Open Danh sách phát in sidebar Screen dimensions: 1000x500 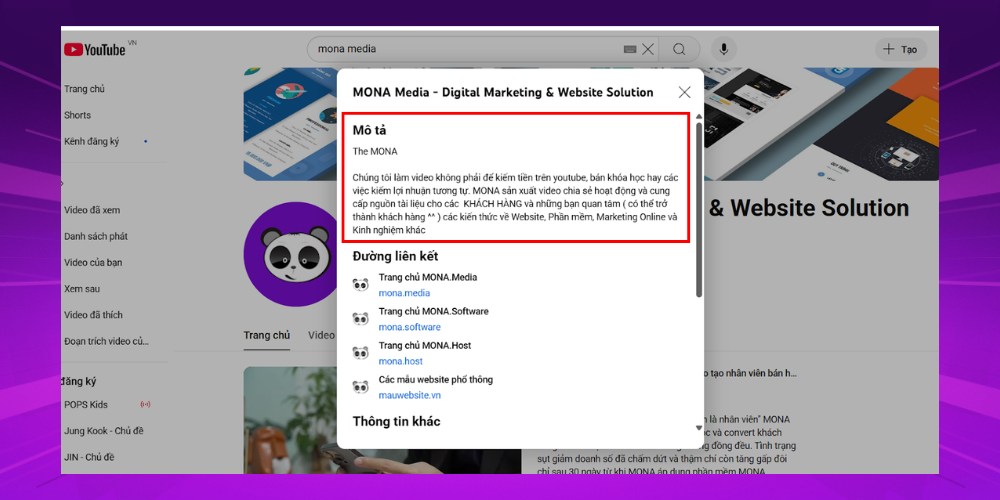[96, 236]
